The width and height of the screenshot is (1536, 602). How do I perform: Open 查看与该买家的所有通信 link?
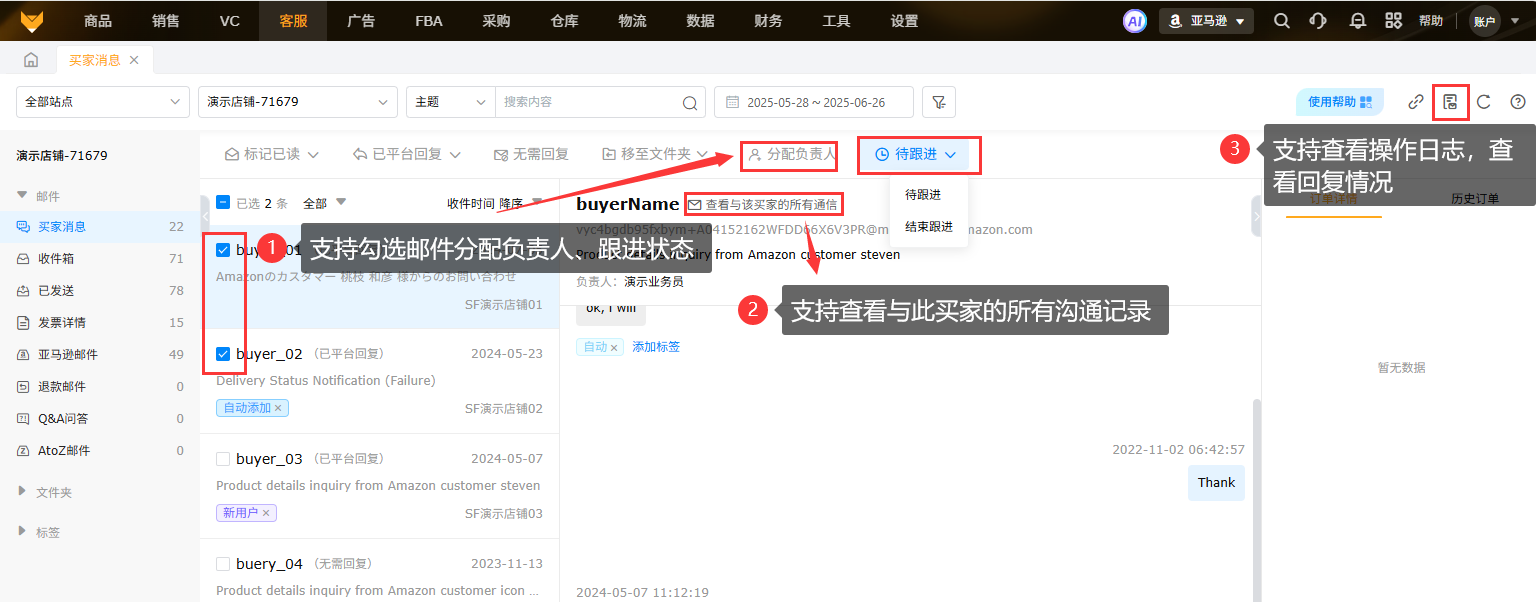pyautogui.click(x=763, y=204)
